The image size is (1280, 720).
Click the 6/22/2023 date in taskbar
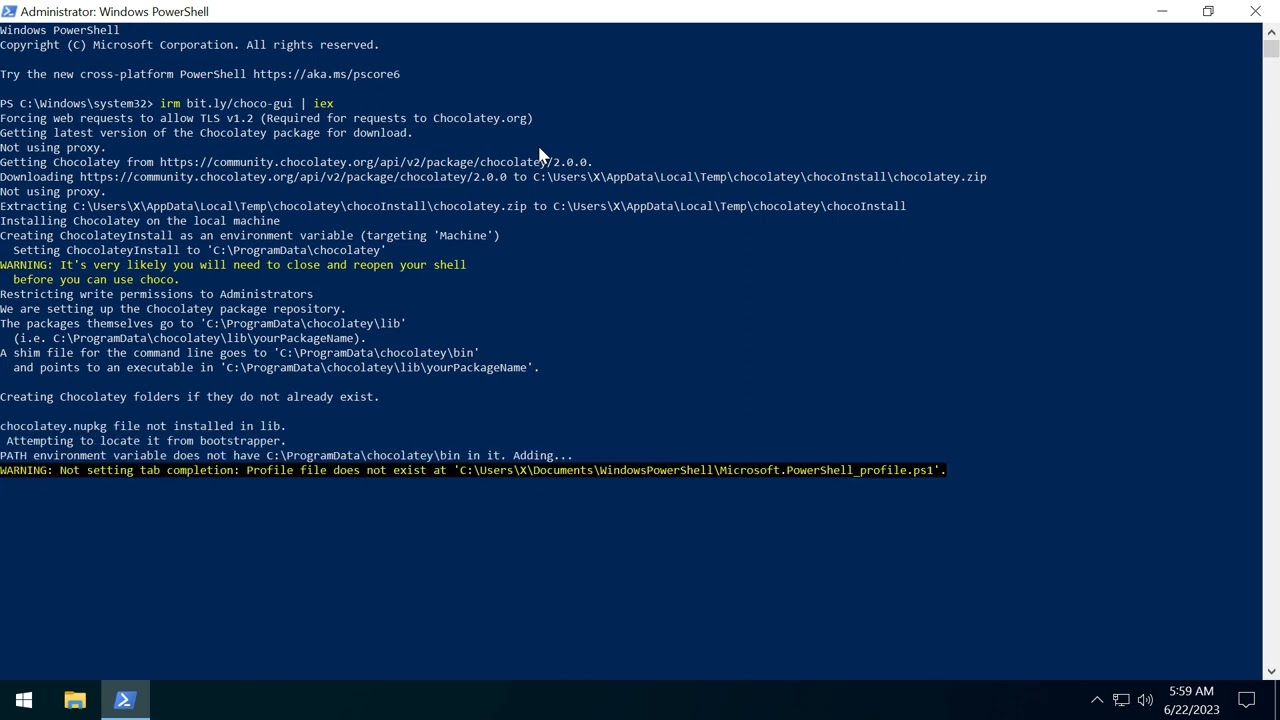click(1191, 710)
